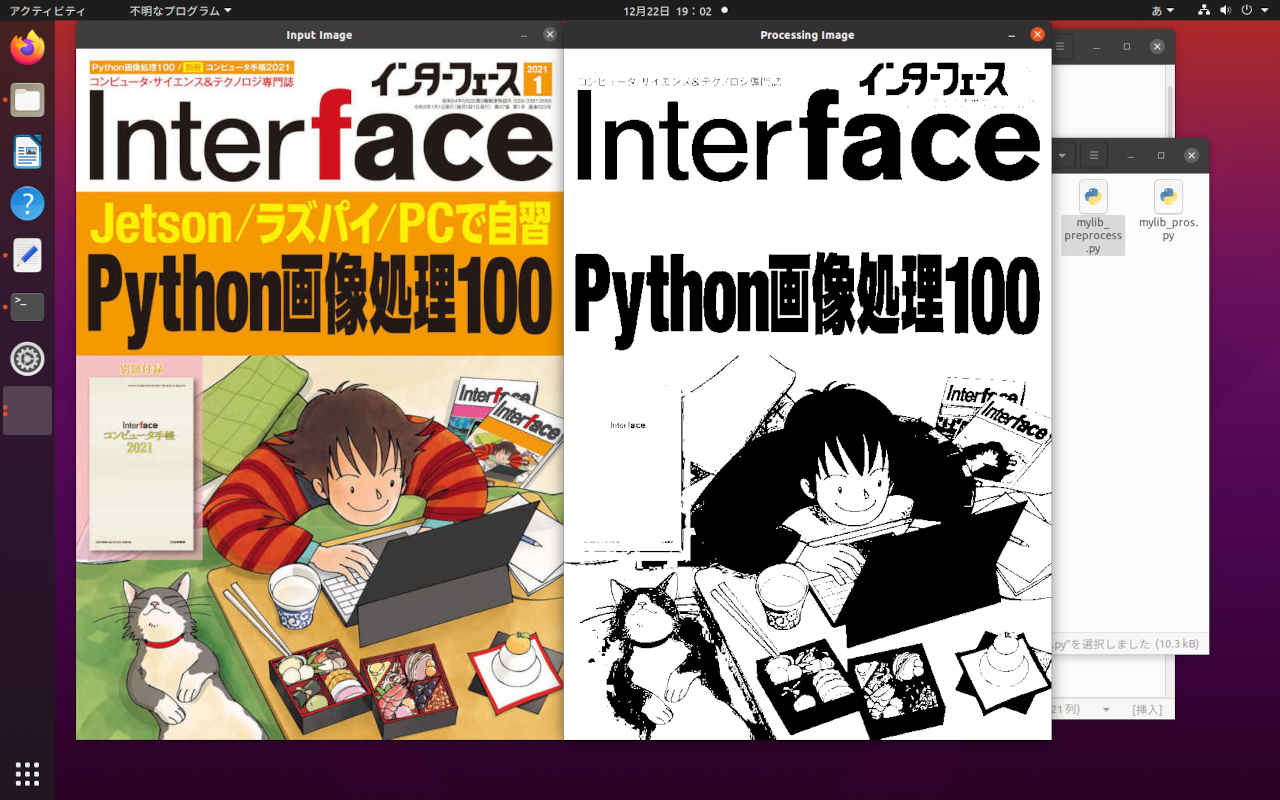This screenshot has height=800, width=1280.
Task: Launch the Files manager from the dock
Action: [x=27, y=100]
